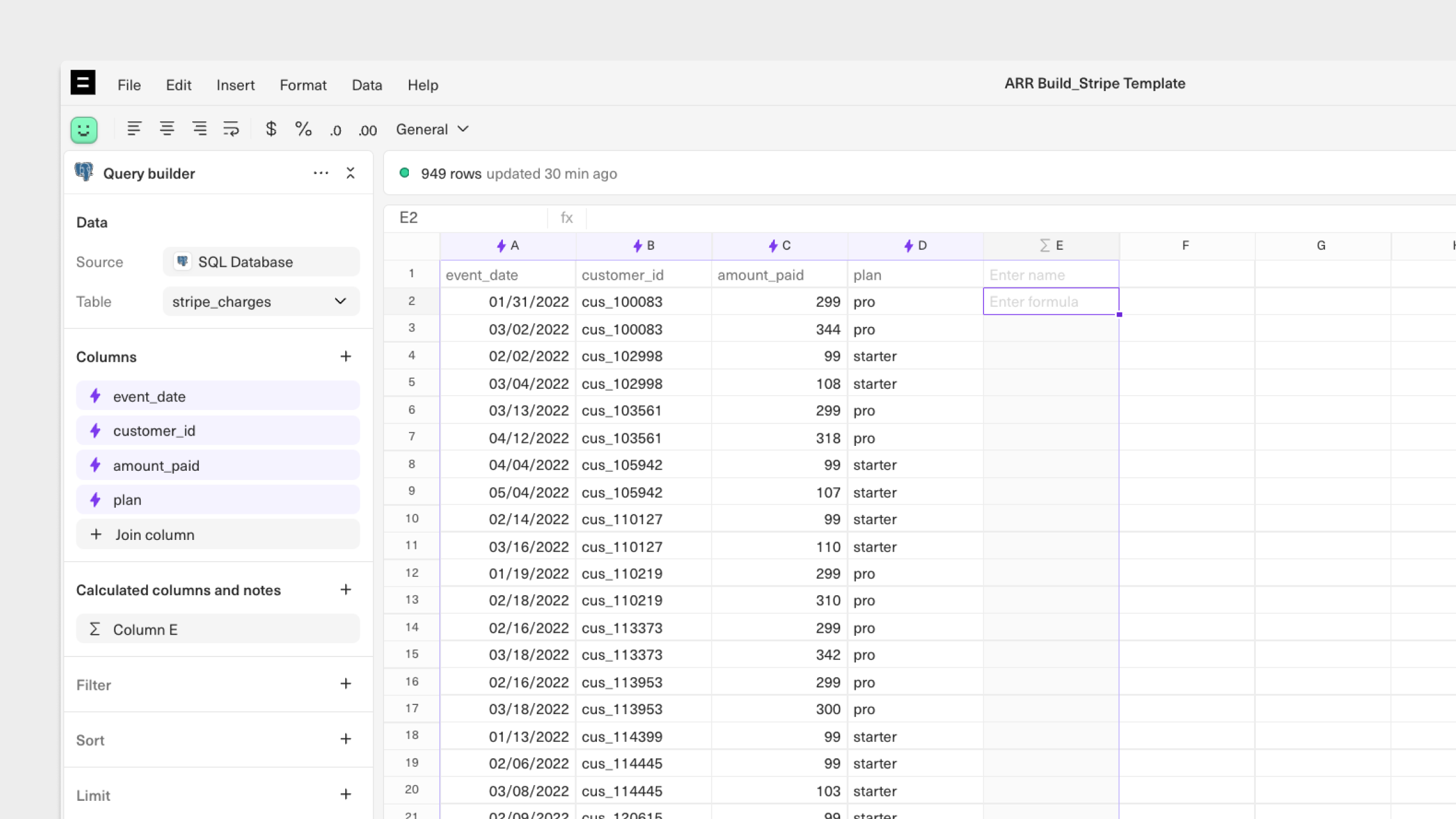Screen dimensions: 1456x819
Task: Apply percent number format
Action: (x=303, y=129)
